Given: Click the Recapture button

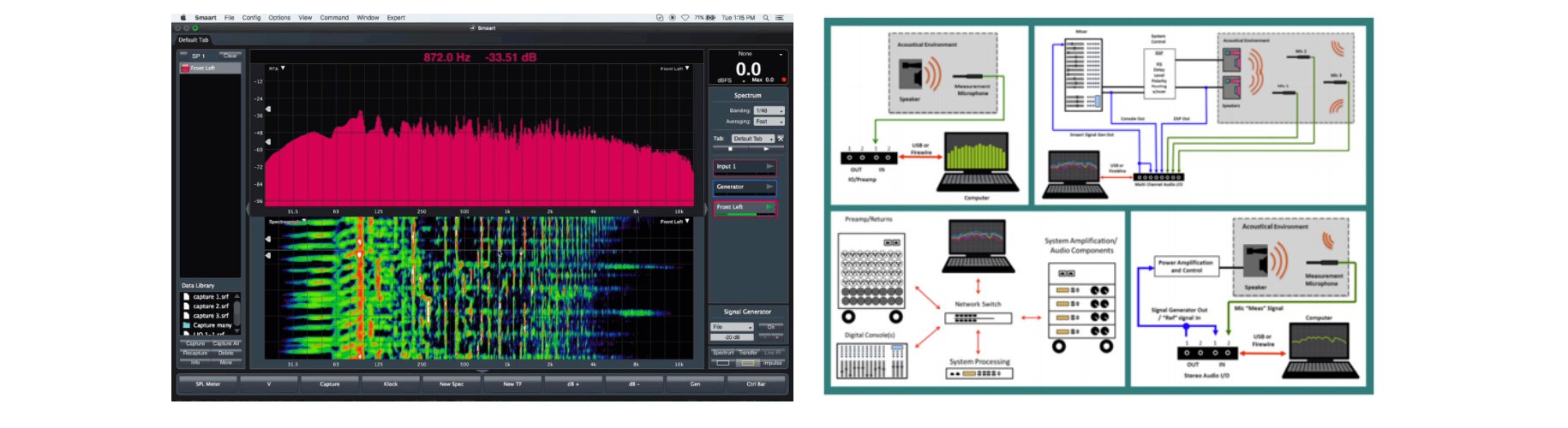Looking at the screenshot, I should [195, 353].
